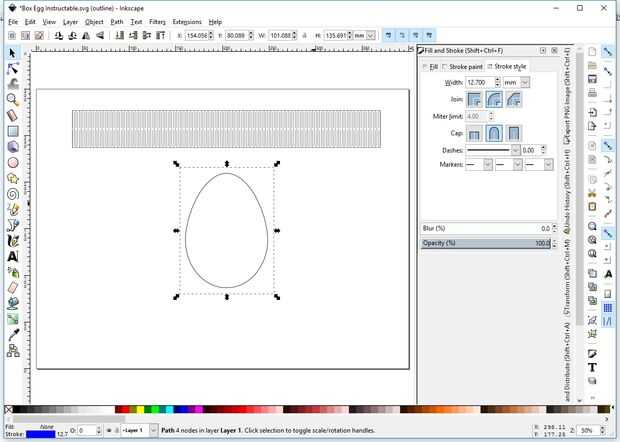Click Raise selection to top icon
Image resolution: width=620 pixels, height=442 pixels.
pos(161,36)
